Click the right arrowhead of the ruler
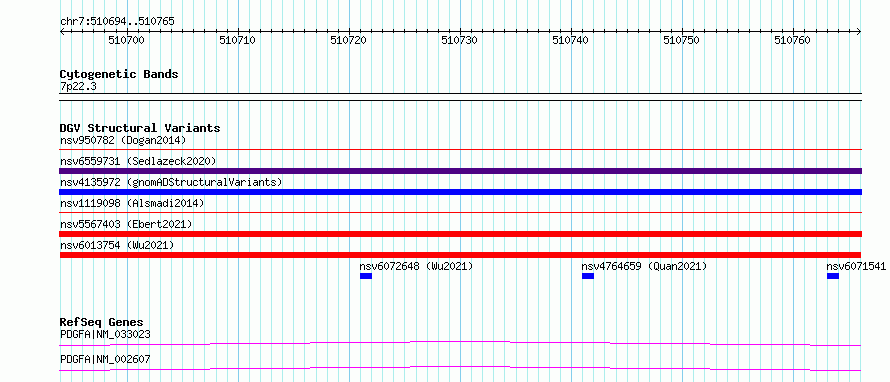Viewport: 890px width, 382px height. point(859,32)
